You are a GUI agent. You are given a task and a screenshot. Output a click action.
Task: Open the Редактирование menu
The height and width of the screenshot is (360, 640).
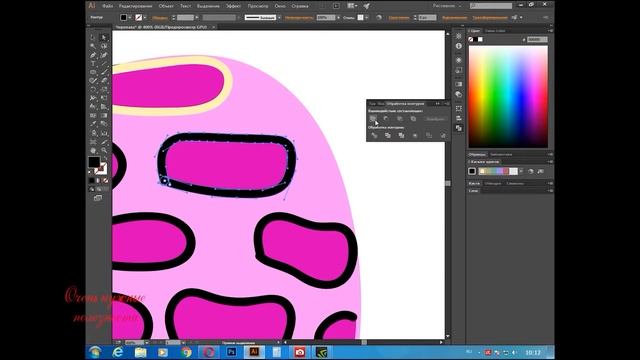pyautogui.click(x=136, y=6)
